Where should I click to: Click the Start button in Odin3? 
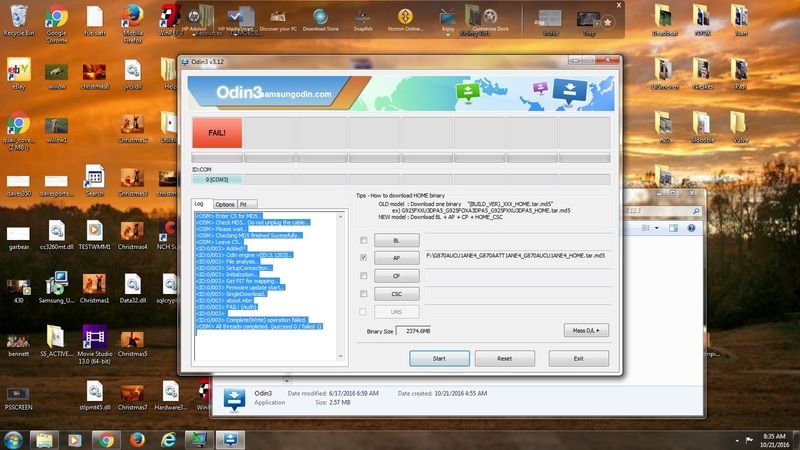tap(439, 359)
